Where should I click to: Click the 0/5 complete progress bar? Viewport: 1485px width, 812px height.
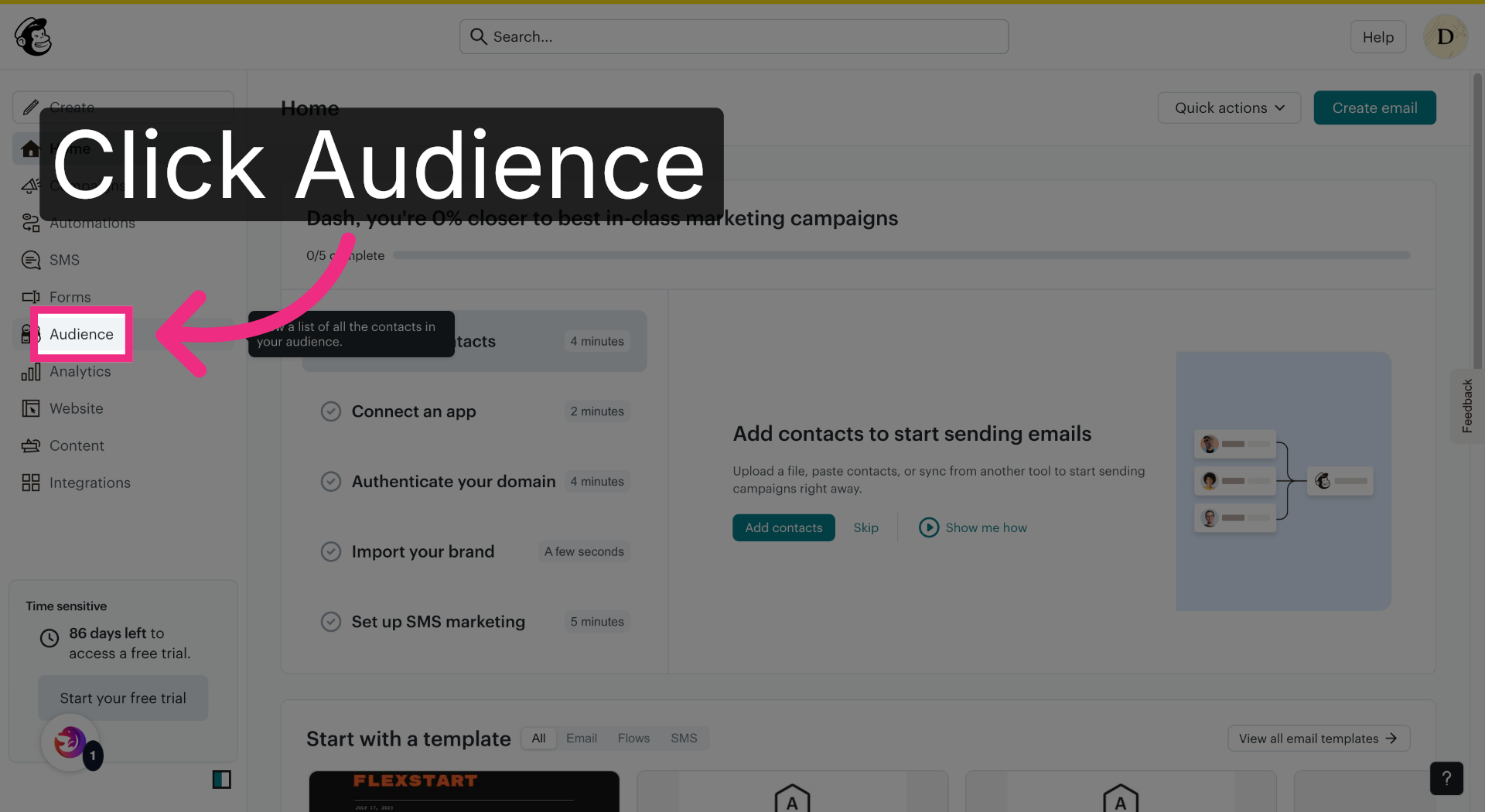pos(901,255)
